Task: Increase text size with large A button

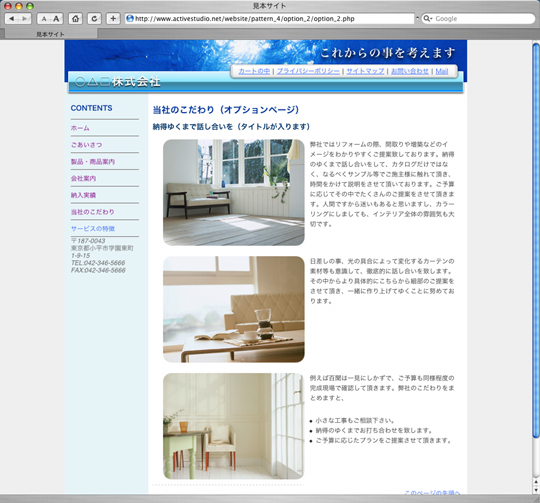Action: click(56, 19)
